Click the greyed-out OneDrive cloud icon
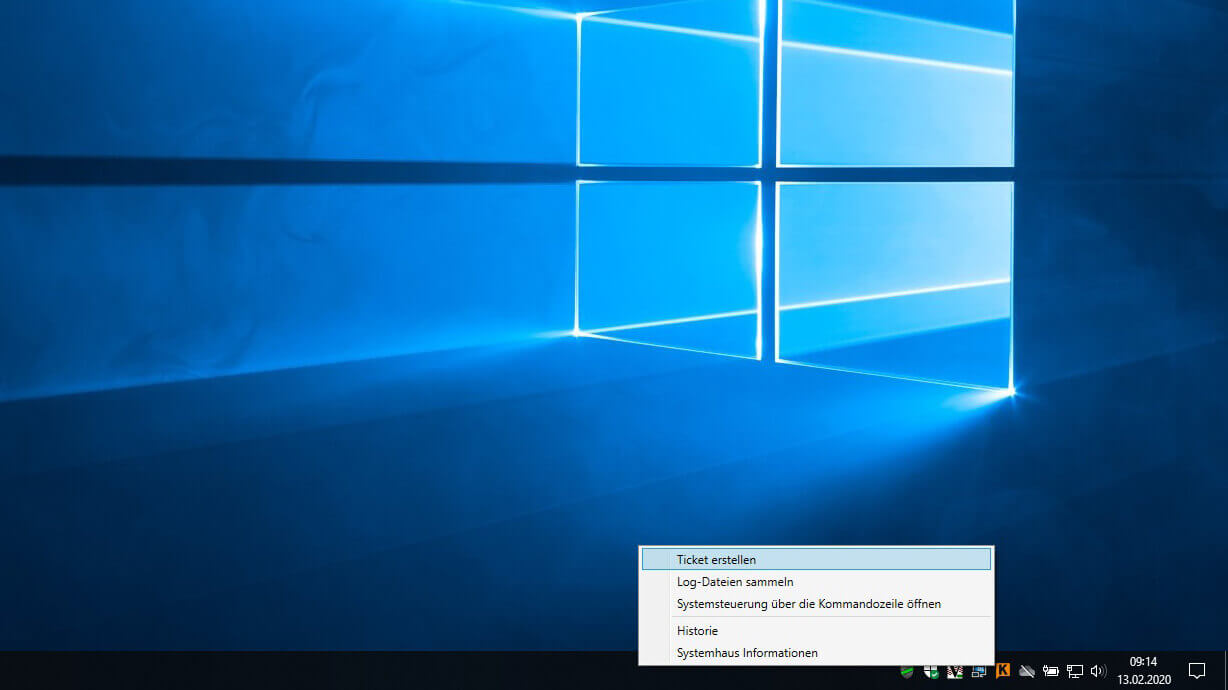This screenshot has height=690, width=1228. click(1026, 671)
